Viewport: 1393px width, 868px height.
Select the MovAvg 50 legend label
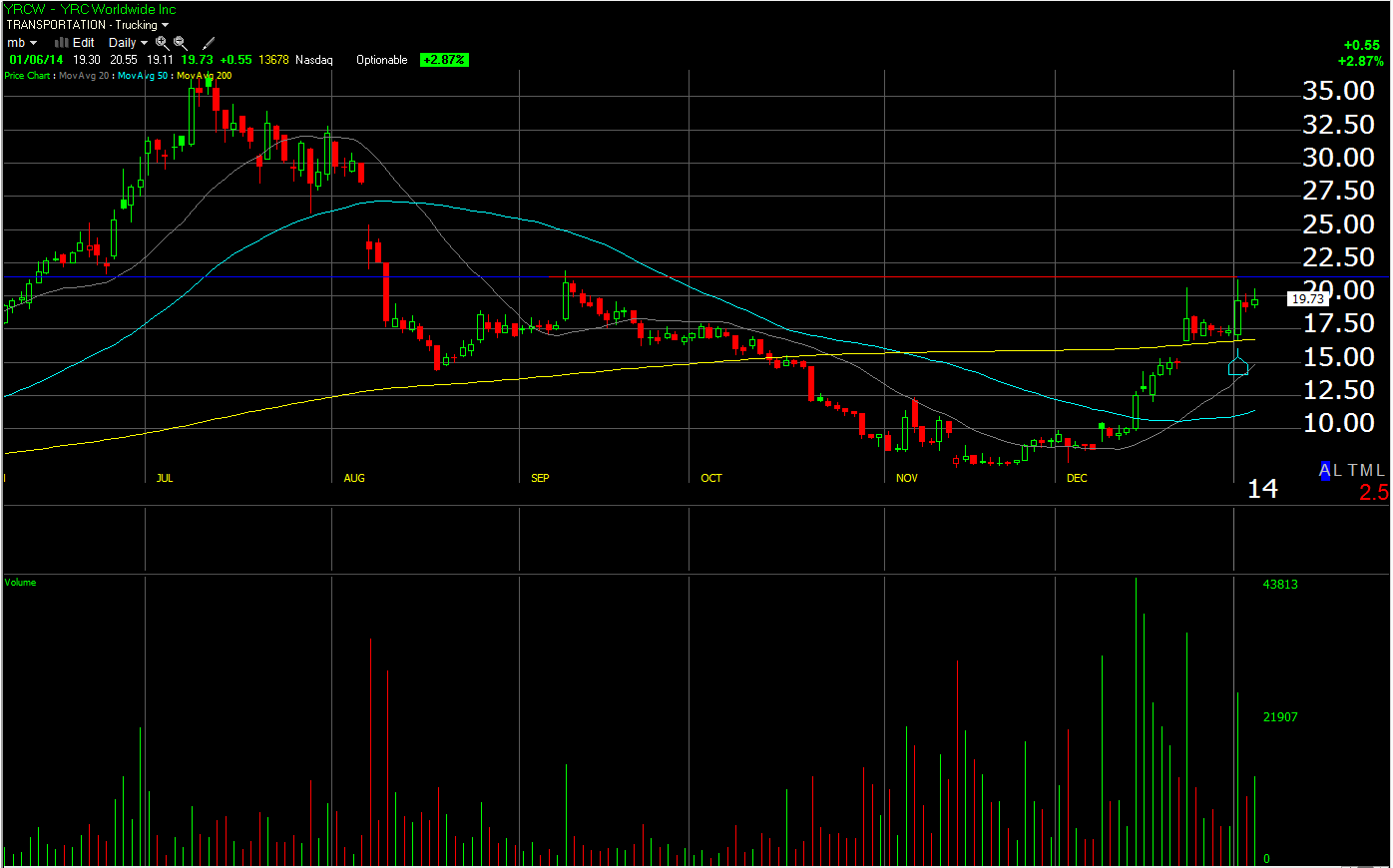tap(143, 76)
